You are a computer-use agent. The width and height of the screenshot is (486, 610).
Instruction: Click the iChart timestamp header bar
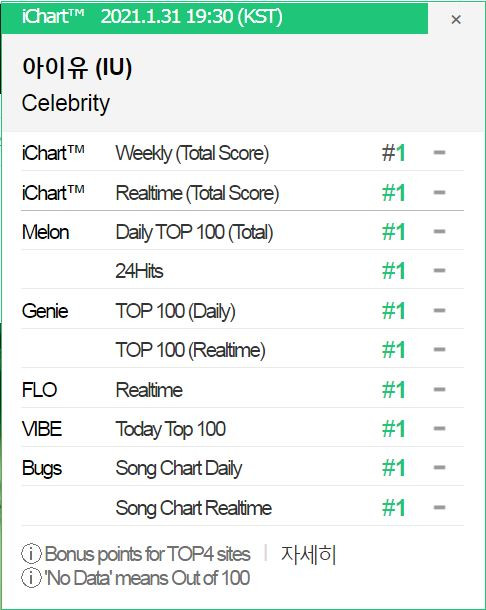pyautogui.click(x=215, y=17)
